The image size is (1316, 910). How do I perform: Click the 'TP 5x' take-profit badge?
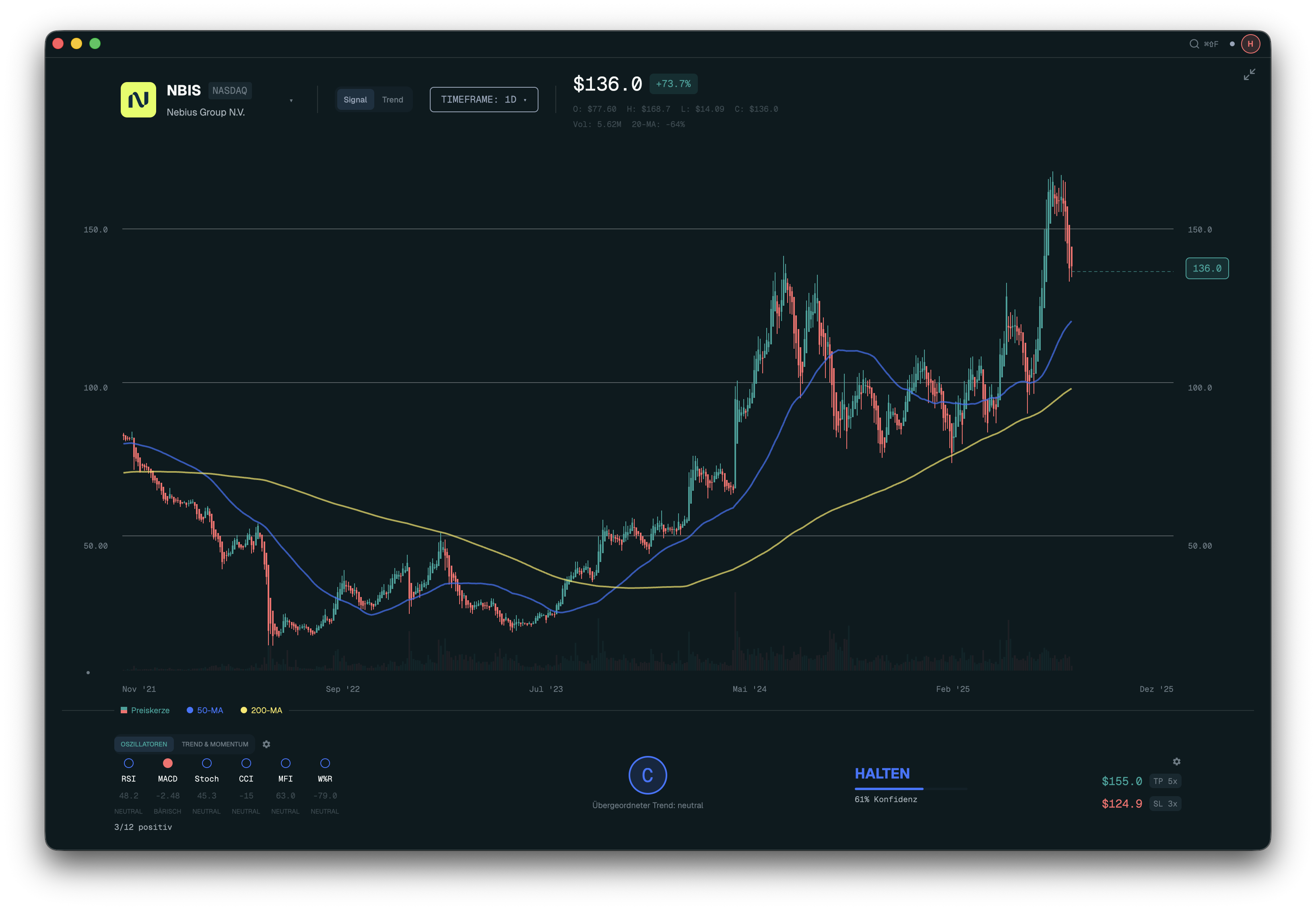(x=1165, y=781)
